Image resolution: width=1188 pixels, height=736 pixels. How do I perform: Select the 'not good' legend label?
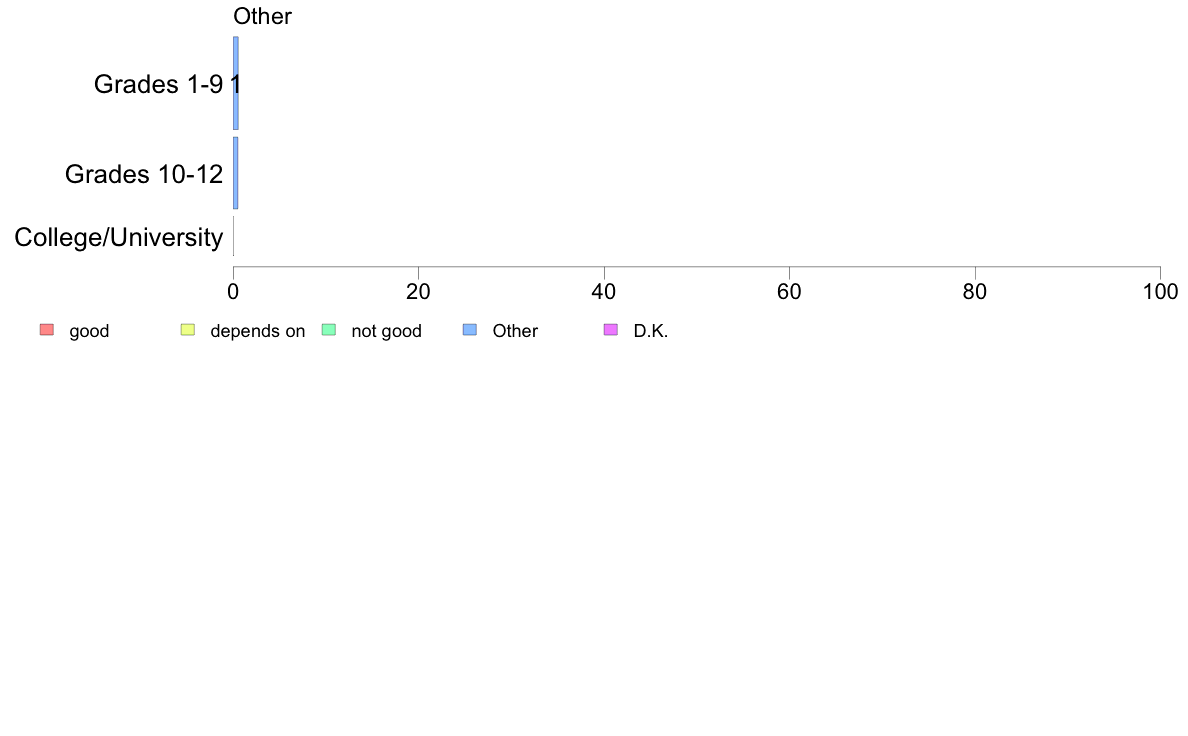386,331
